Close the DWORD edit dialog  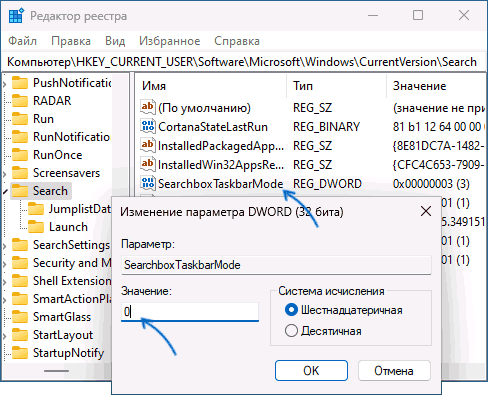click(426, 211)
